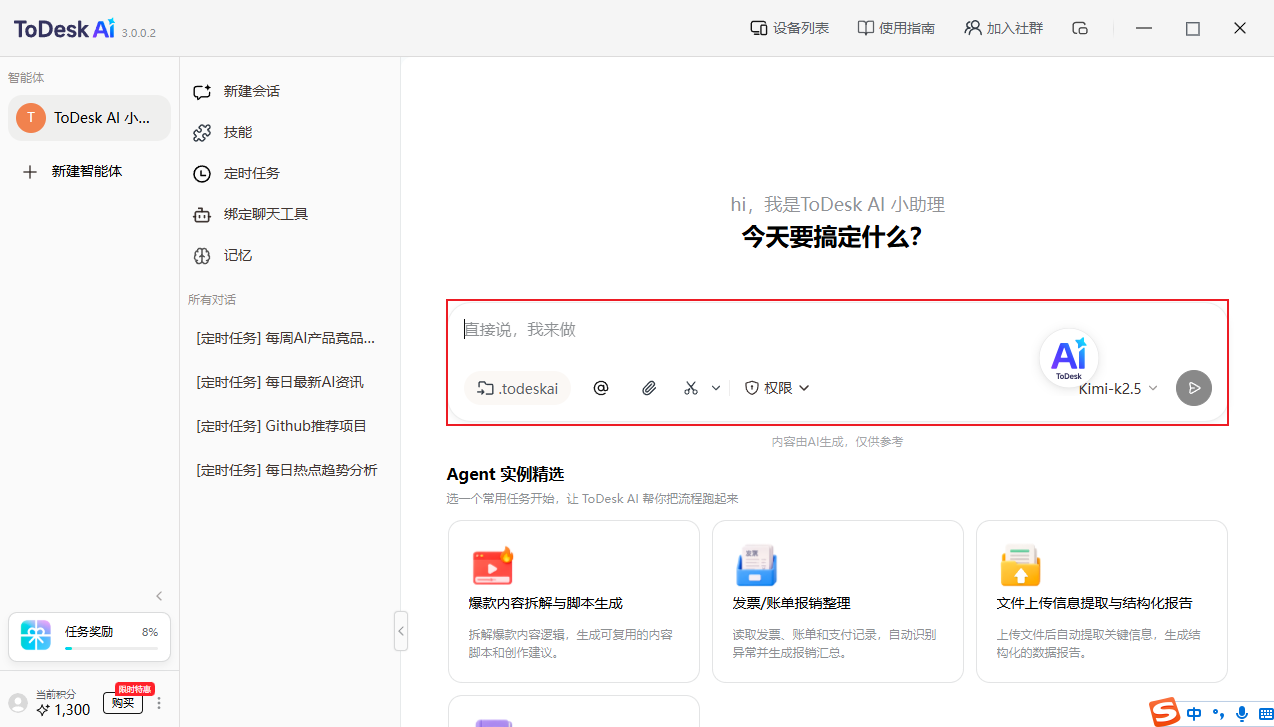Open the 使用指南 user guide

tap(896, 28)
